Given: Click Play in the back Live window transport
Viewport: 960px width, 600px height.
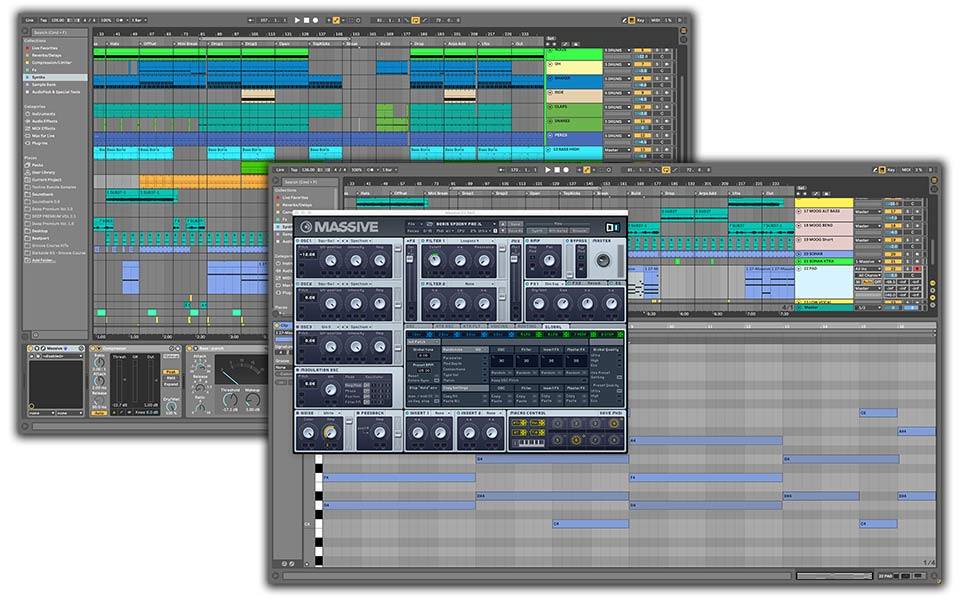Looking at the screenshot, I should tap(297, 20).
